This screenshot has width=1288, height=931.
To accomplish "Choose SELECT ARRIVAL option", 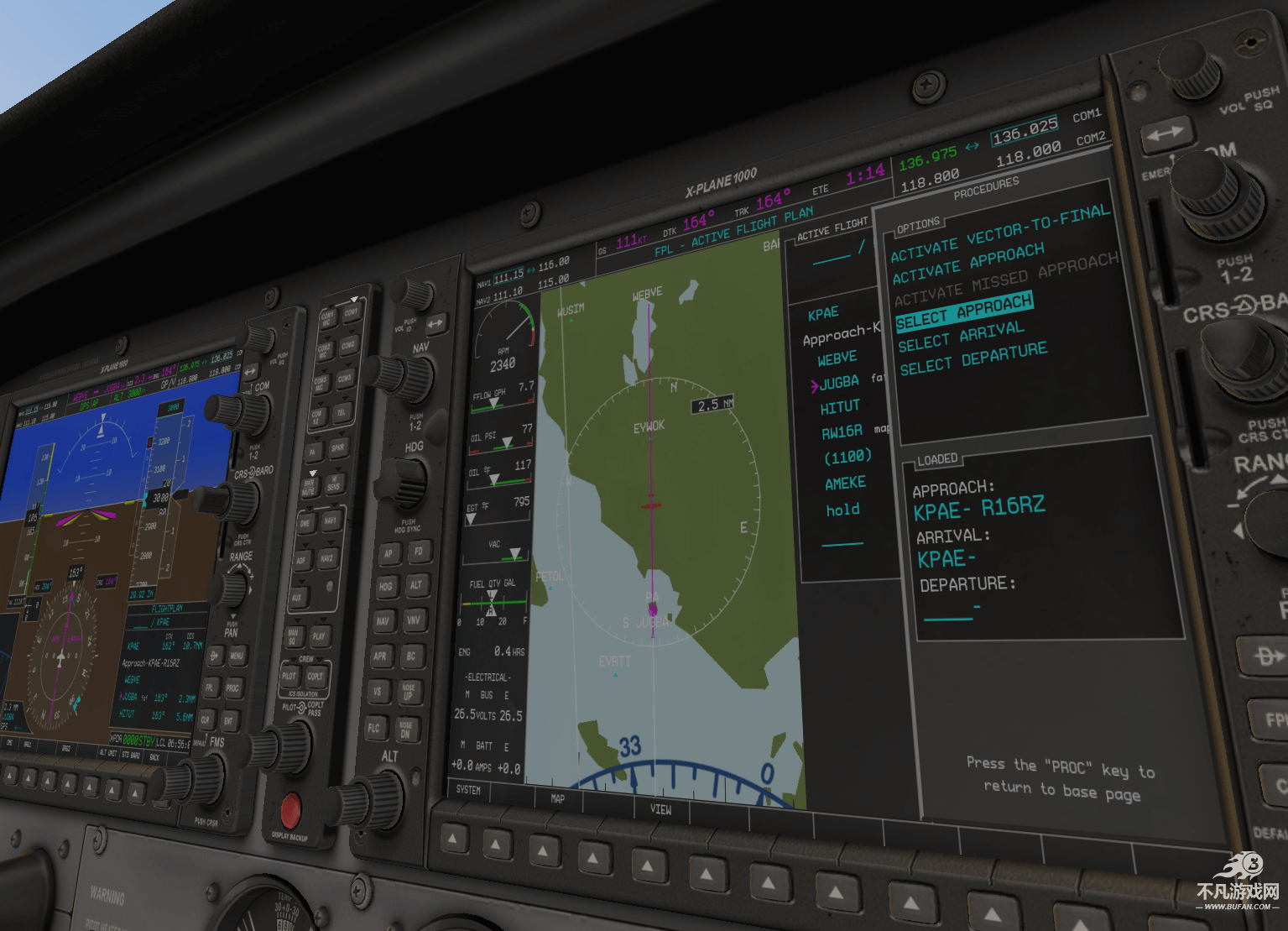I will 962,336.
